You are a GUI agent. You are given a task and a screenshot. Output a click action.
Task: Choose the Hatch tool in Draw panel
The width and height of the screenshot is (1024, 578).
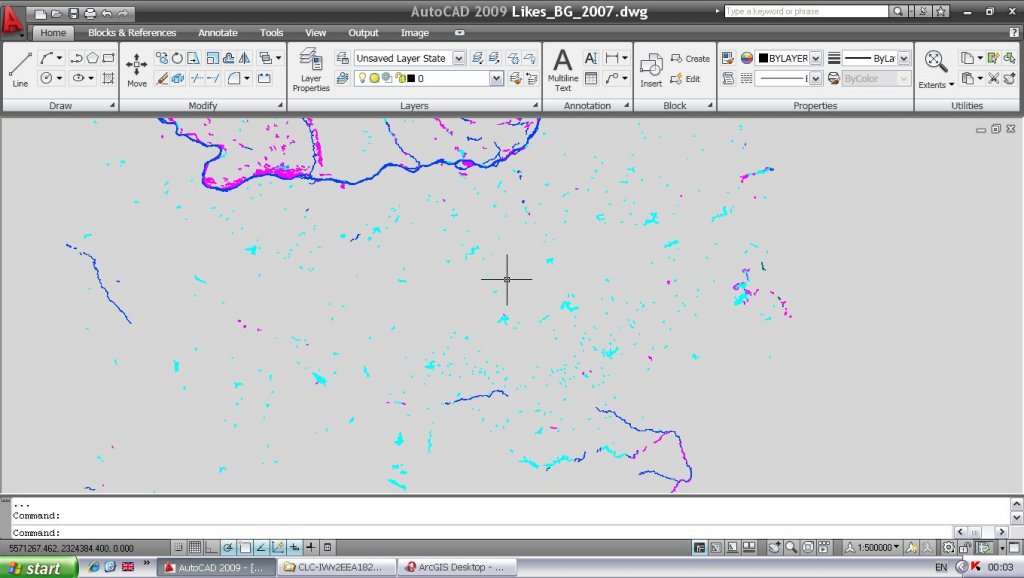coord(108,78)
